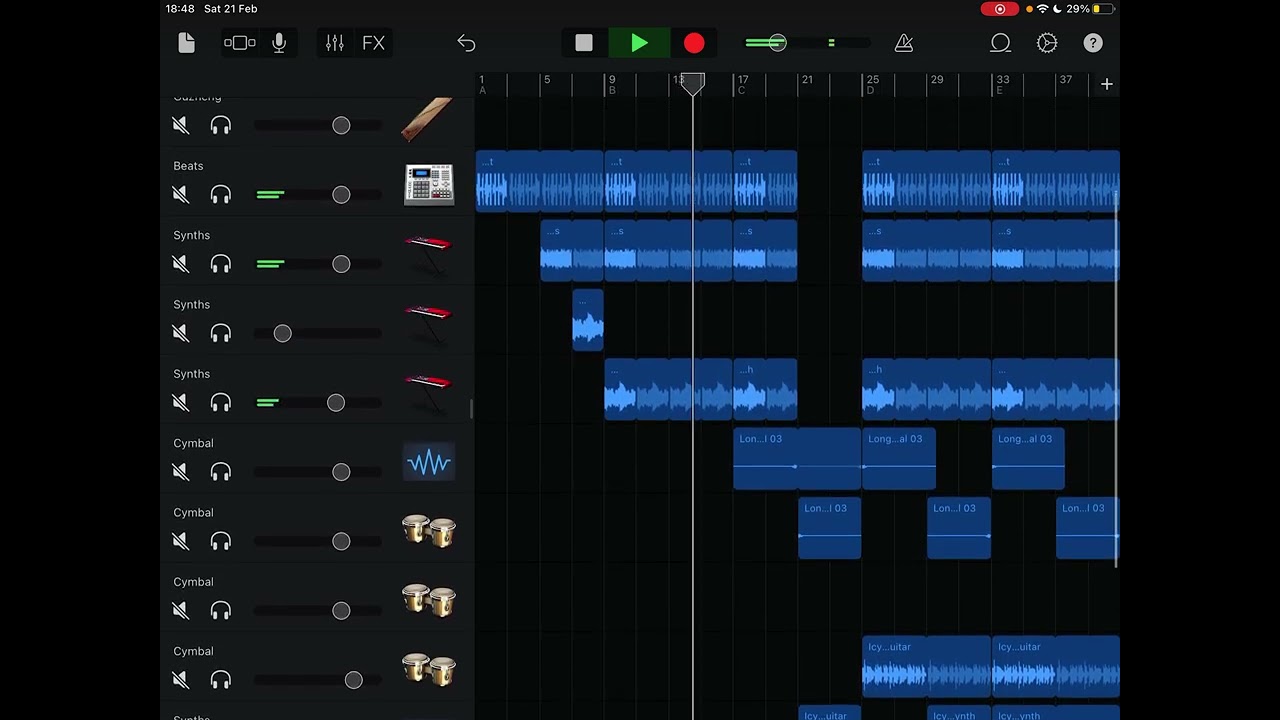Solo the Beats track with headphones

tap(221, 194)
